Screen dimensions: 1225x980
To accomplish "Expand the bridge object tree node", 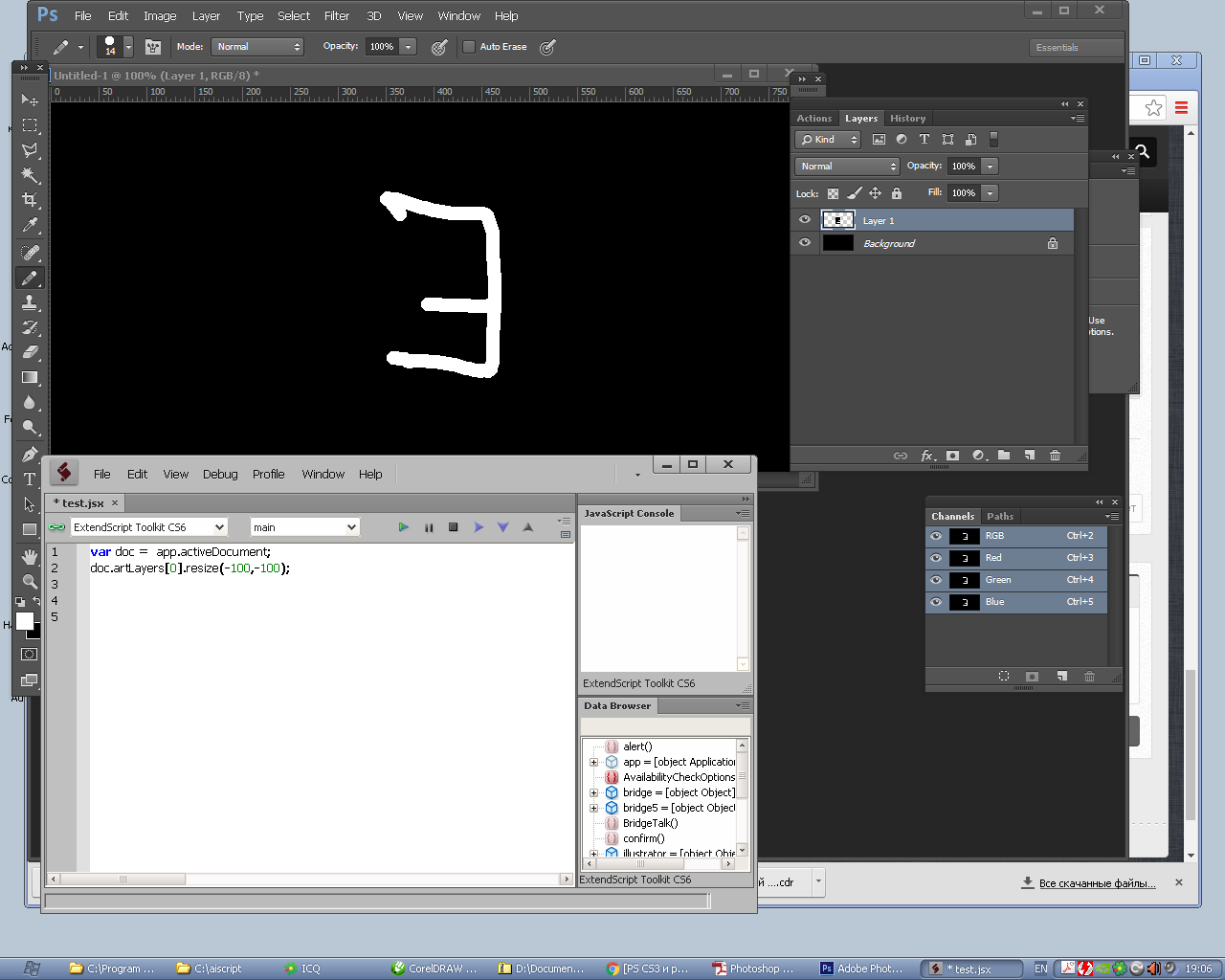I will point(593,793).
